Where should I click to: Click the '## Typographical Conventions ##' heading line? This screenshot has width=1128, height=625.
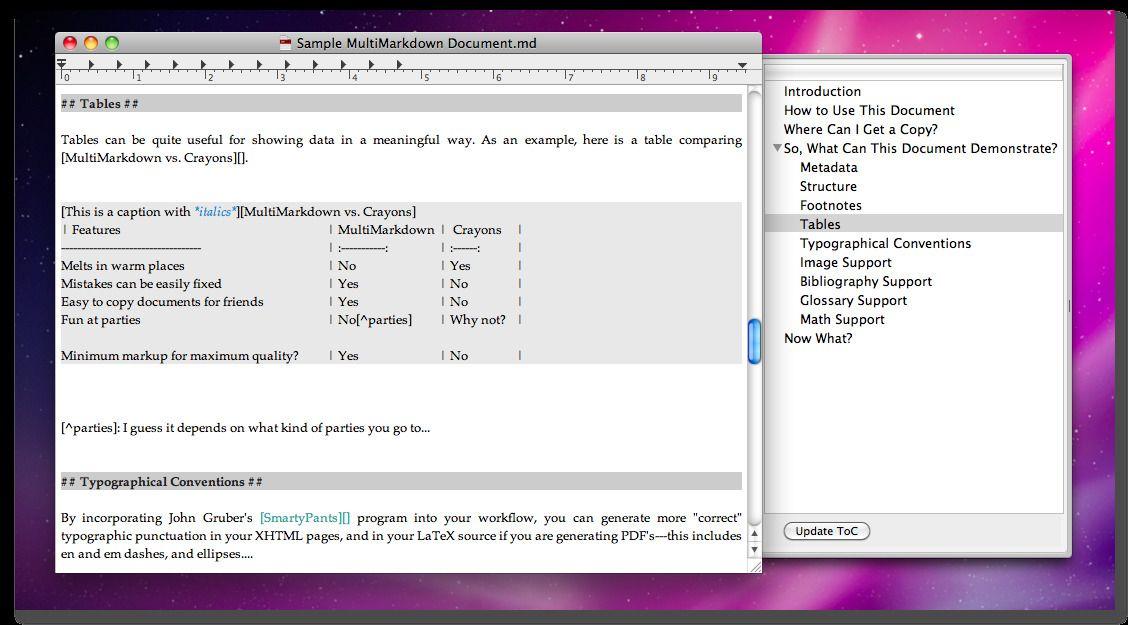(x=401, y=482)
